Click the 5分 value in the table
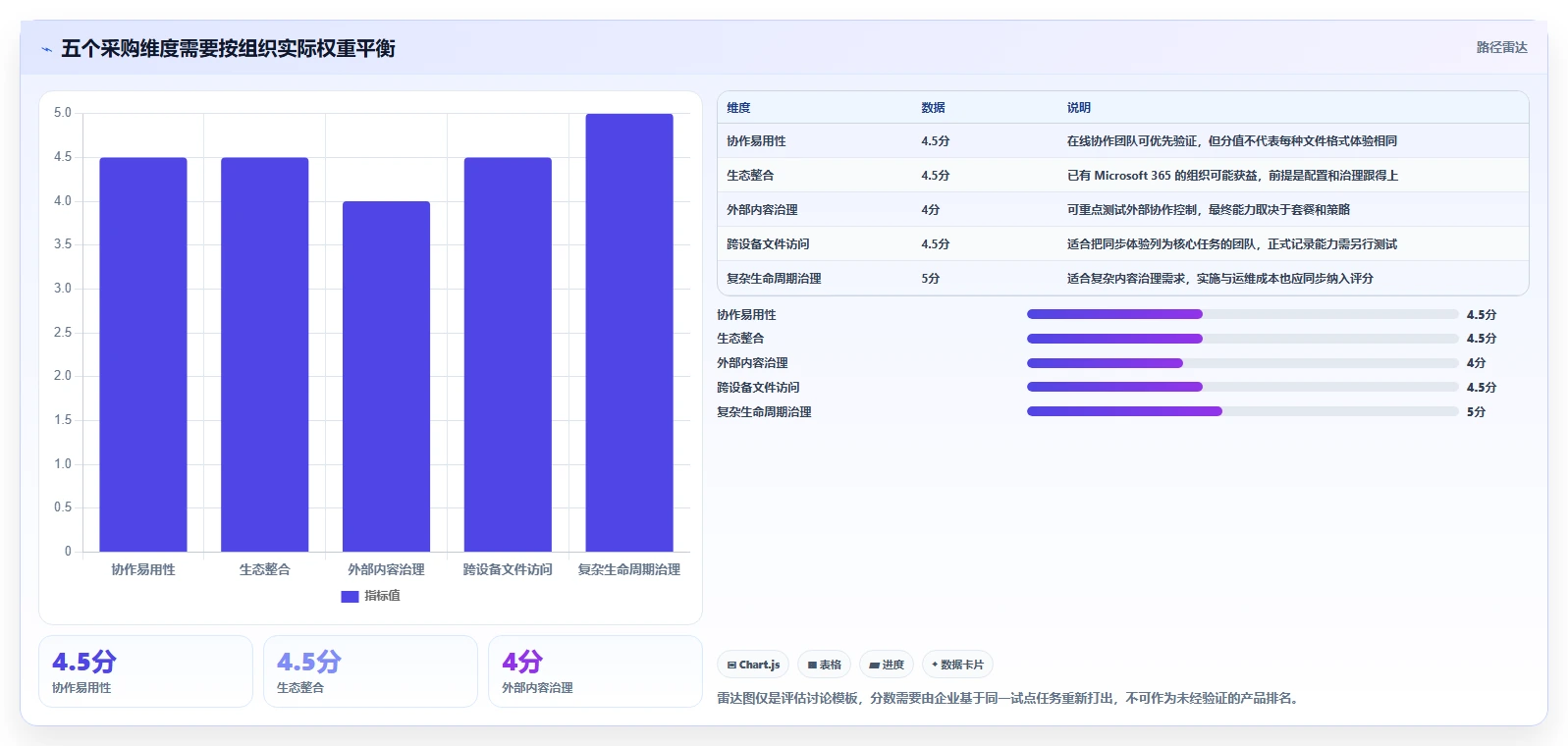Image resolution: width=1568 pixels, height=746 pixels. [x=930, y=279]
